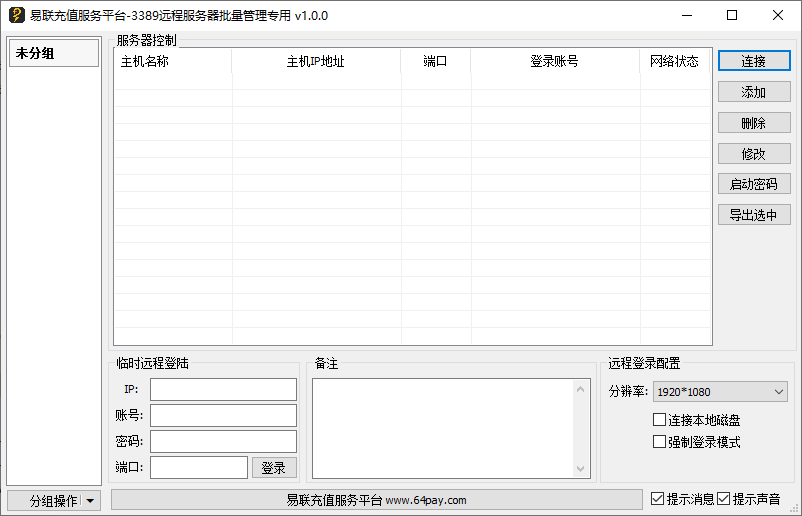Click the 删除 button

click(x=754, y=123)
